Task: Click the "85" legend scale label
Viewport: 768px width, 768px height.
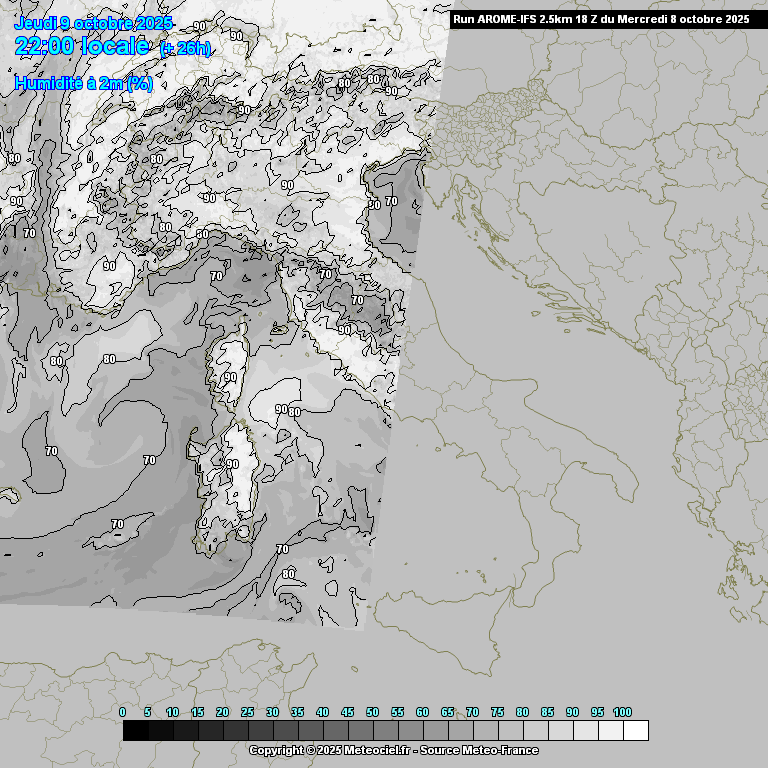Action: point(547,712)
